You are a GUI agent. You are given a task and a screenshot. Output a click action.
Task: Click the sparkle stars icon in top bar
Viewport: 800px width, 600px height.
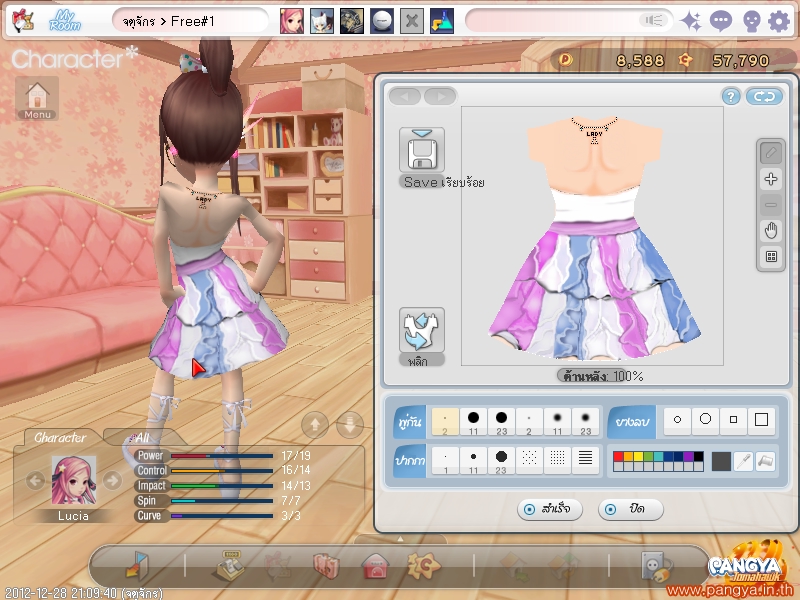691,21
